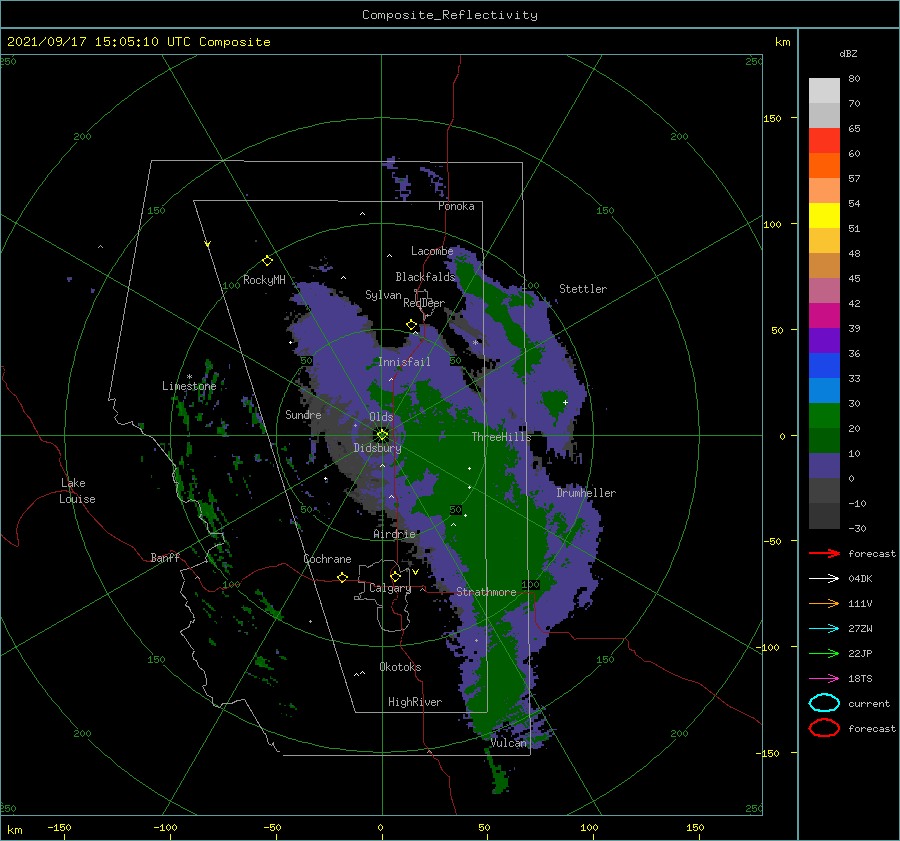Click the Olds city label
The height and width of the screenshot is (841, 900).
(x=381, y=417)
